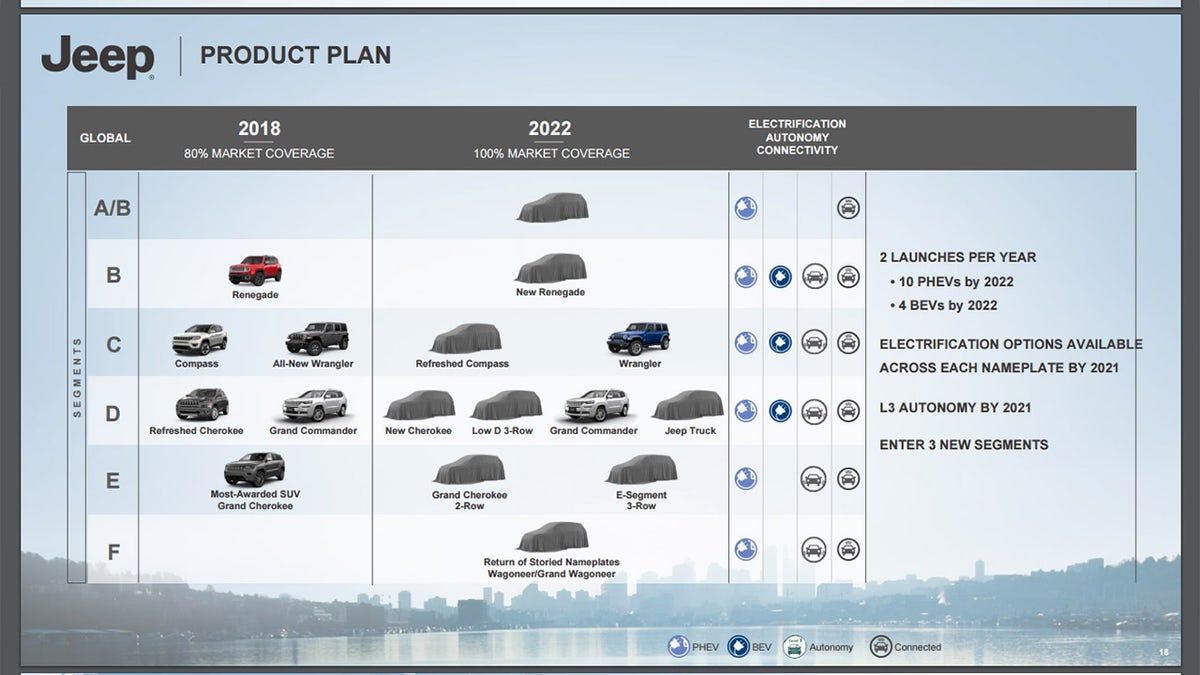
Task: Click the Autonomy icon in the D segment row
Action: pos(814,411)
